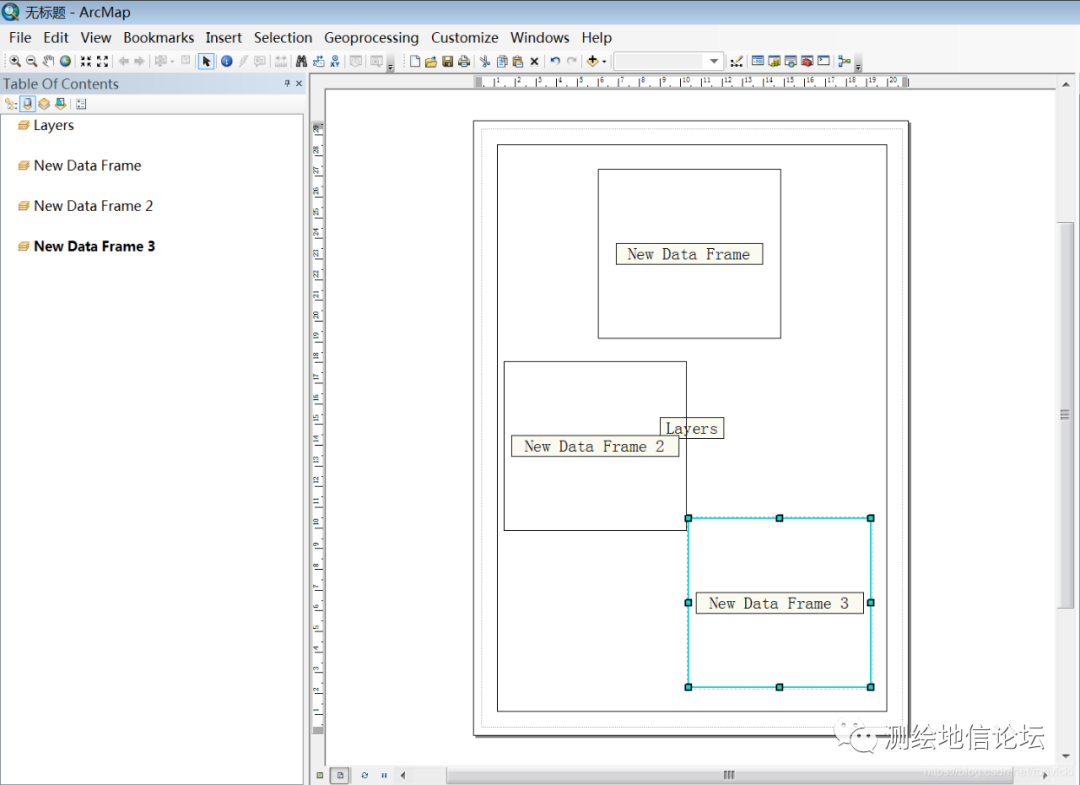Viewport: 1080px width, 785px height.
Task: Open Table Of Contents Options button
Action: point(81,104)
